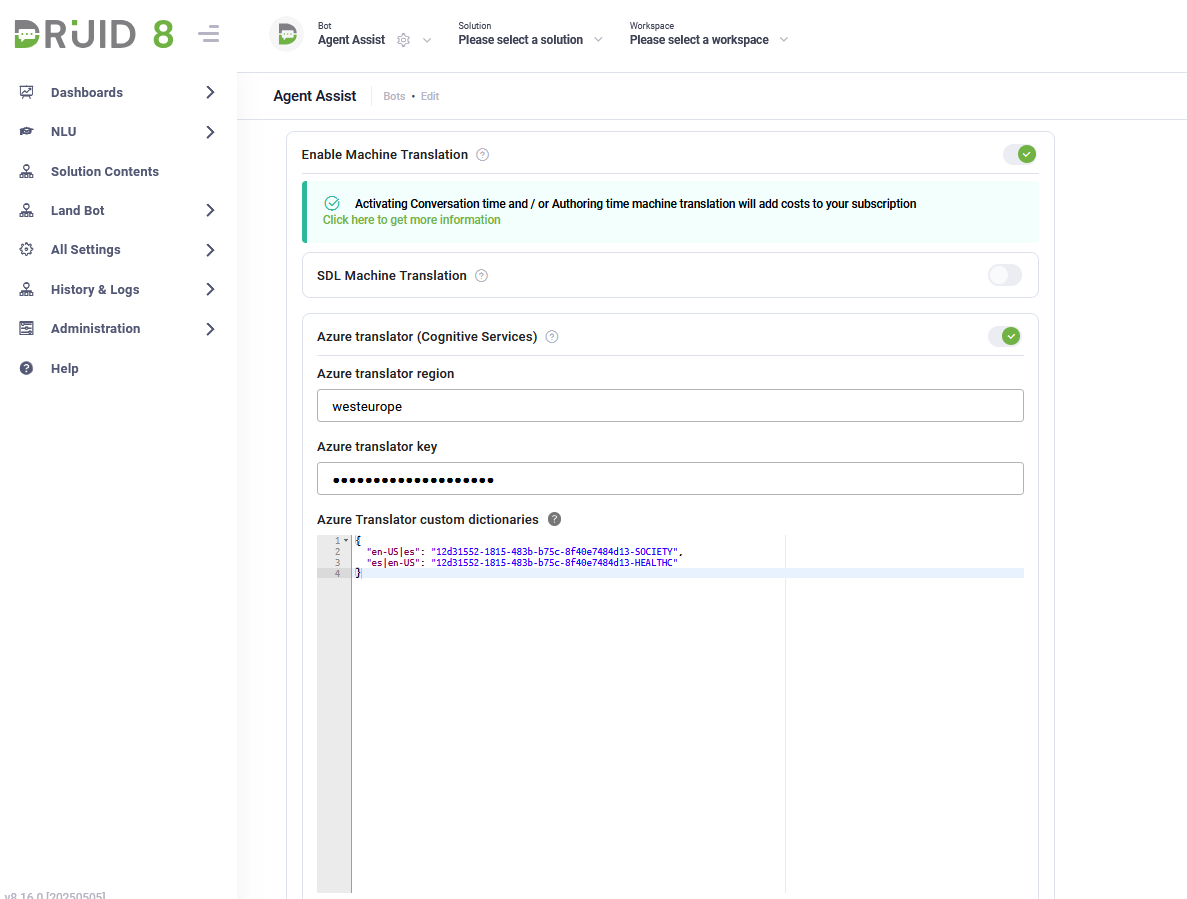Click the Land Bot icon
Viewport: 1187px width, 899px height.
pos(26,210)
